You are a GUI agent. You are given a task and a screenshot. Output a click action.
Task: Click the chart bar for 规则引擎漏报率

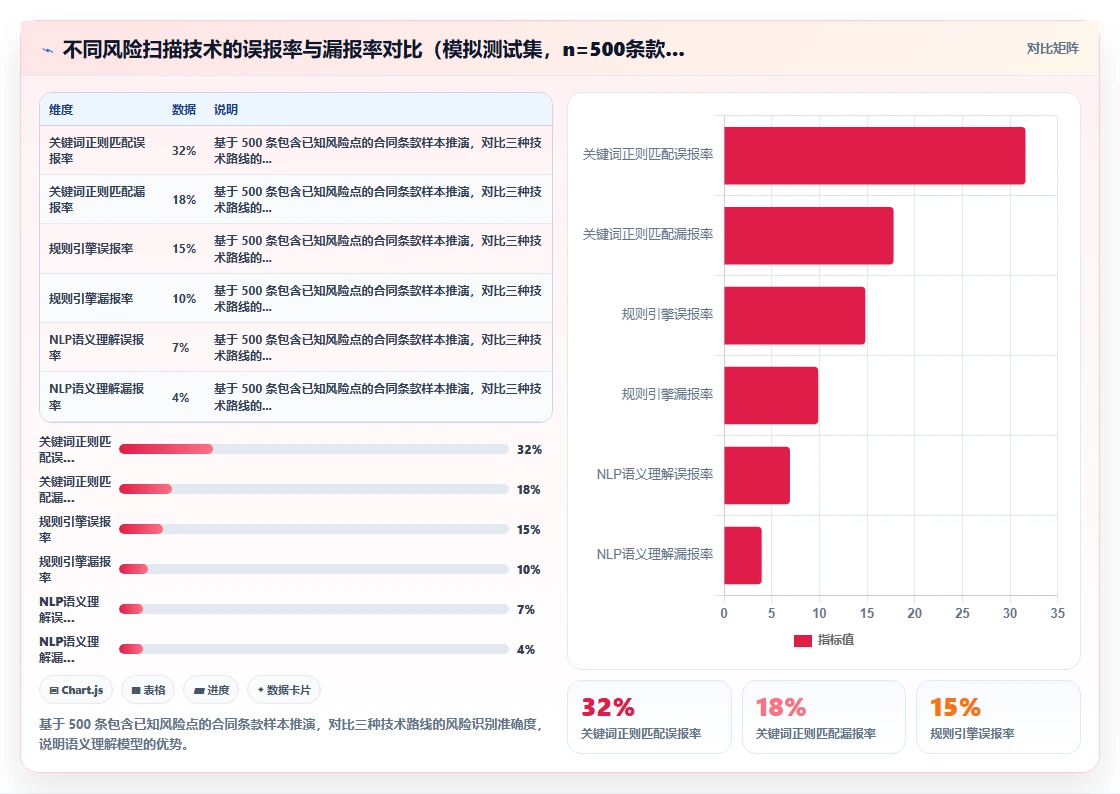pos(771,396)
